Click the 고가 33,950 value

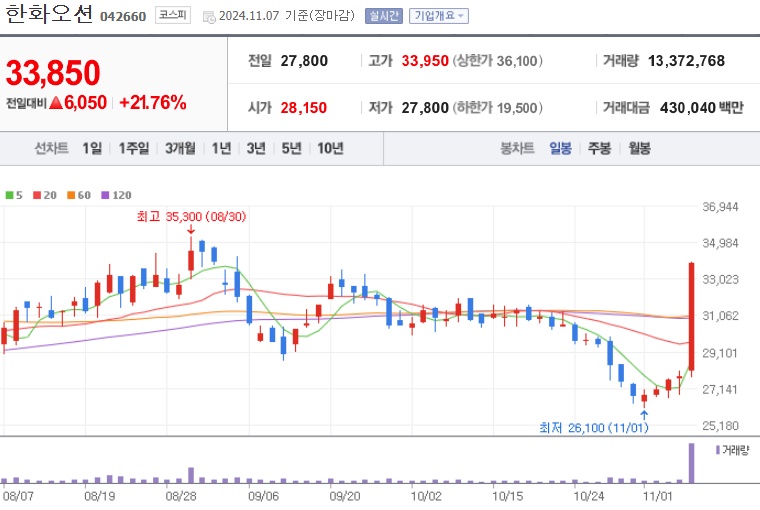point(425,61)
